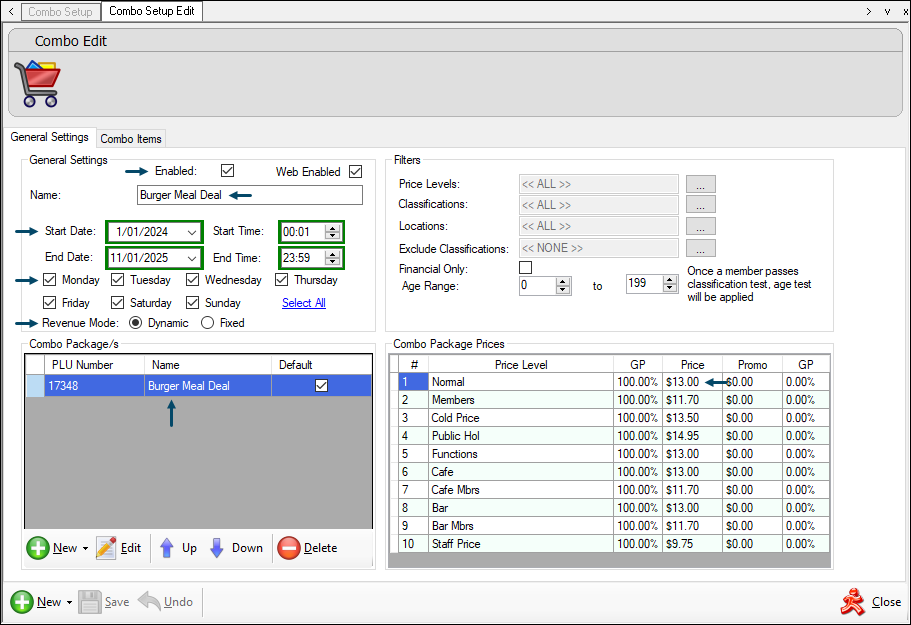Click the Select All days link
Screen dimensions: 911x625
303,303
